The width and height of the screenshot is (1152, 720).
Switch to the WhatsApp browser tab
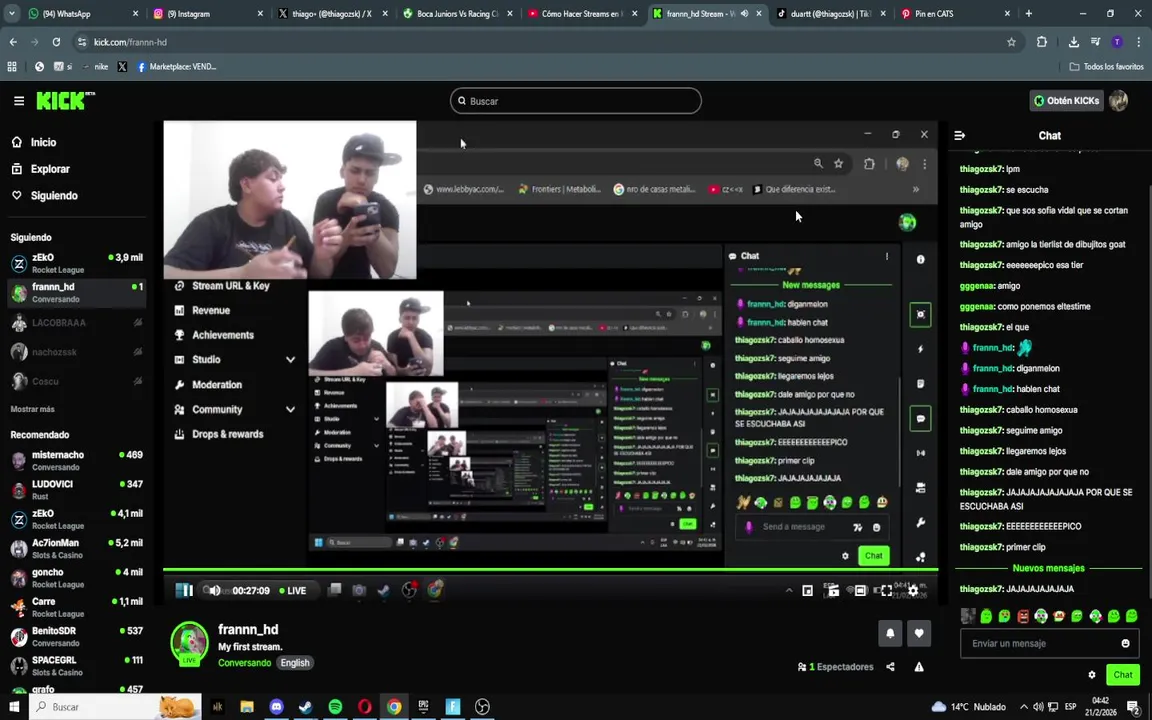pos(82,13)
